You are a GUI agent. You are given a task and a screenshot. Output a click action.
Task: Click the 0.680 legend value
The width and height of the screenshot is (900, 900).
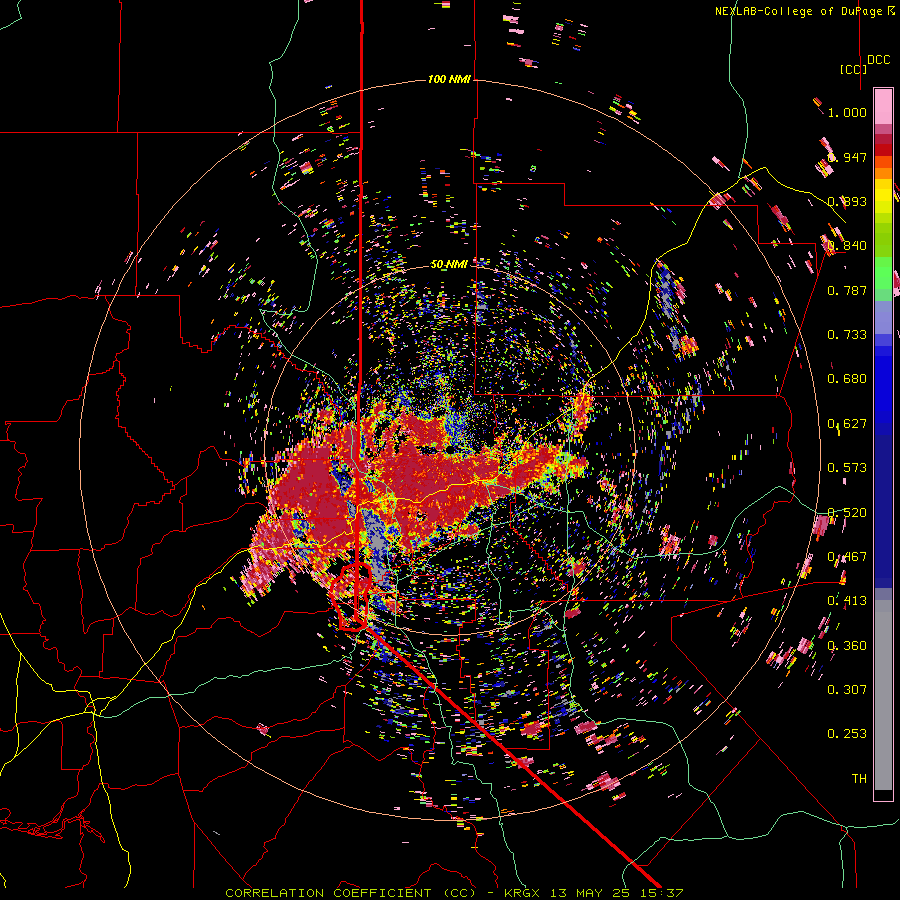pyautogui.click(x=847, y=379)
